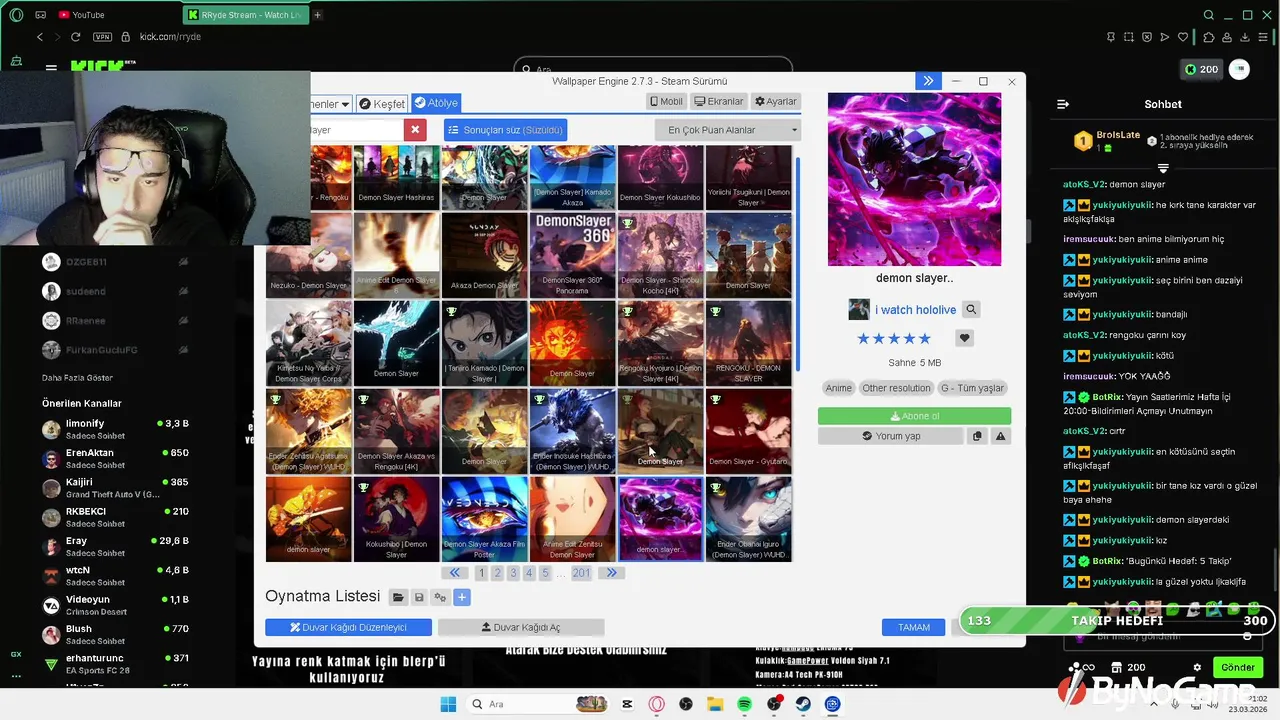The height and width of the screenshot is (720, 1280).
Task: Click the Gönder send button in chat
Action: click(x=1237, y=667)
